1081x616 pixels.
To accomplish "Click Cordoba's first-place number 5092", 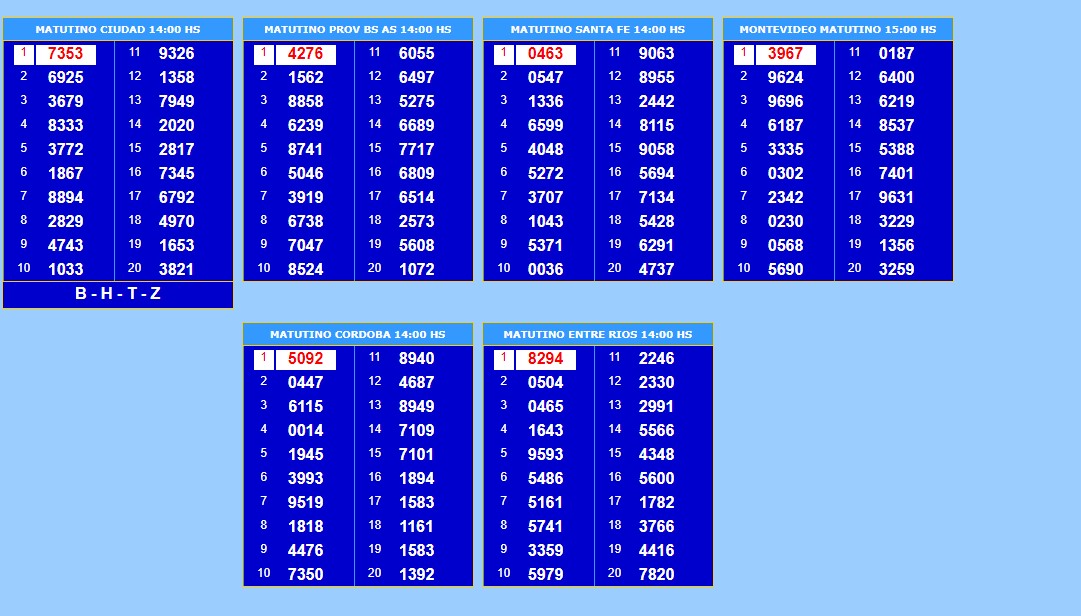I will 306,359.
